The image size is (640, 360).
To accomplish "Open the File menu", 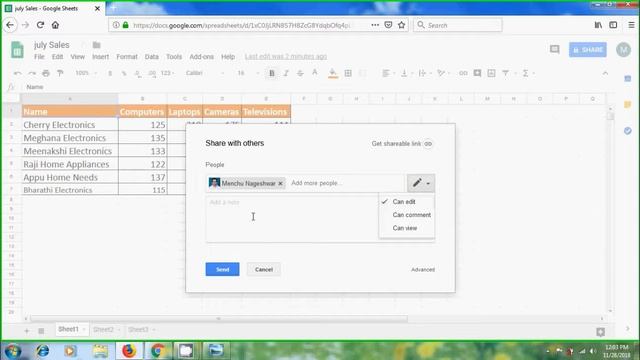I will pyautogui.click(x=39, y=57).
